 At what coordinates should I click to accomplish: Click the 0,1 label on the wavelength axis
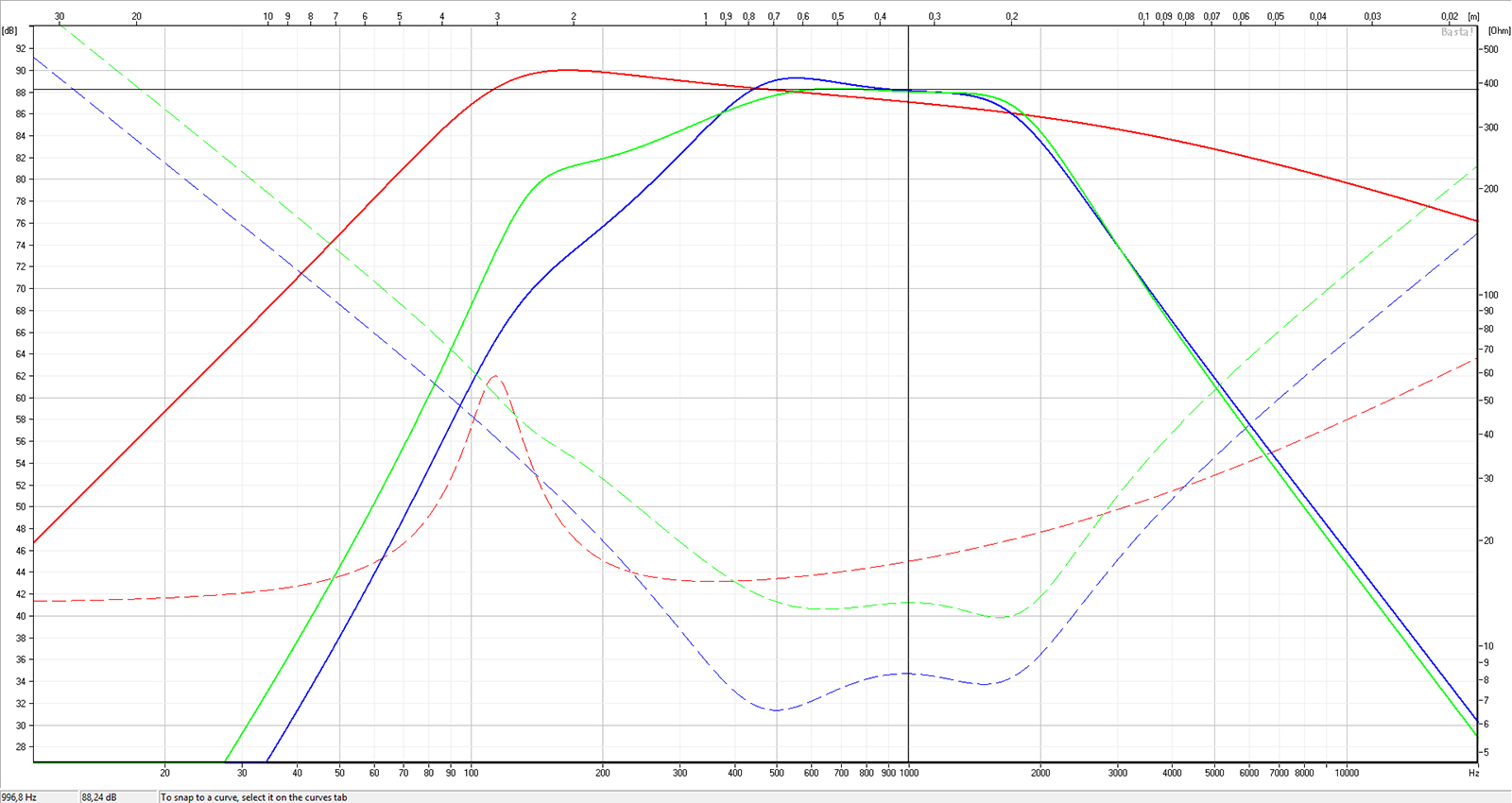[1144, 17]
